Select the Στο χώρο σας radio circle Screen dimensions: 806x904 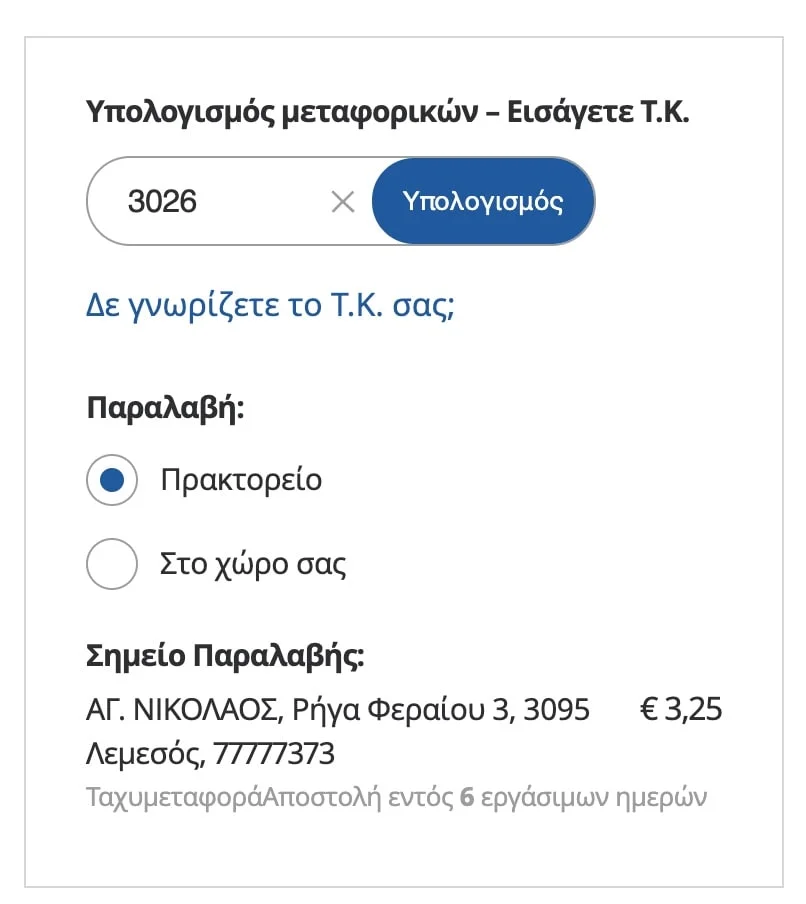[x=112, y=564]
